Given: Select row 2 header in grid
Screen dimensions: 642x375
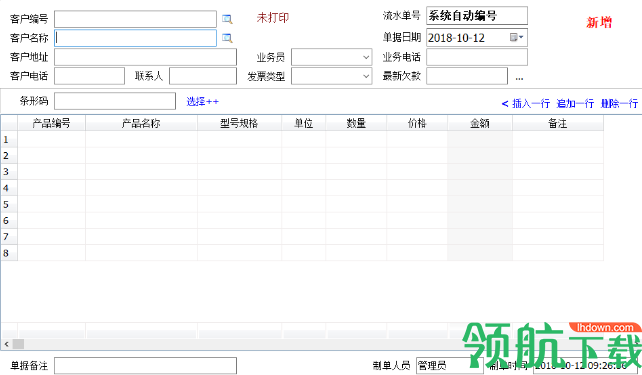Looking at the screenshot, I should pos(9,156).
